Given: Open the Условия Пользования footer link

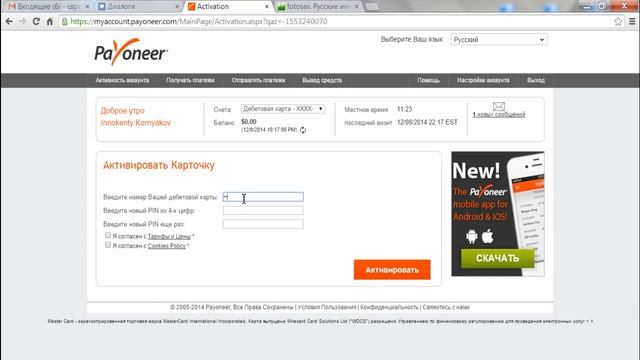Looking at the screenshot, I should click(x=327, y=307).
